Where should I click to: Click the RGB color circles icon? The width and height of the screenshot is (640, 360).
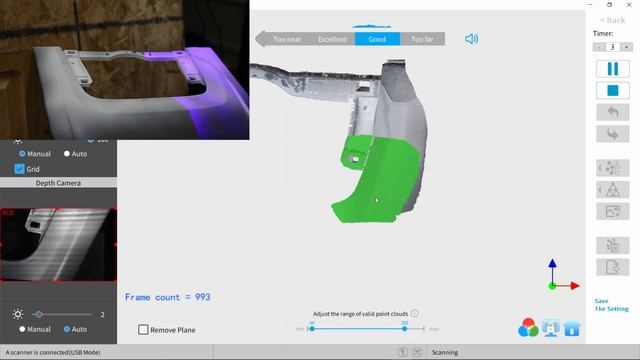pos(528,328)
